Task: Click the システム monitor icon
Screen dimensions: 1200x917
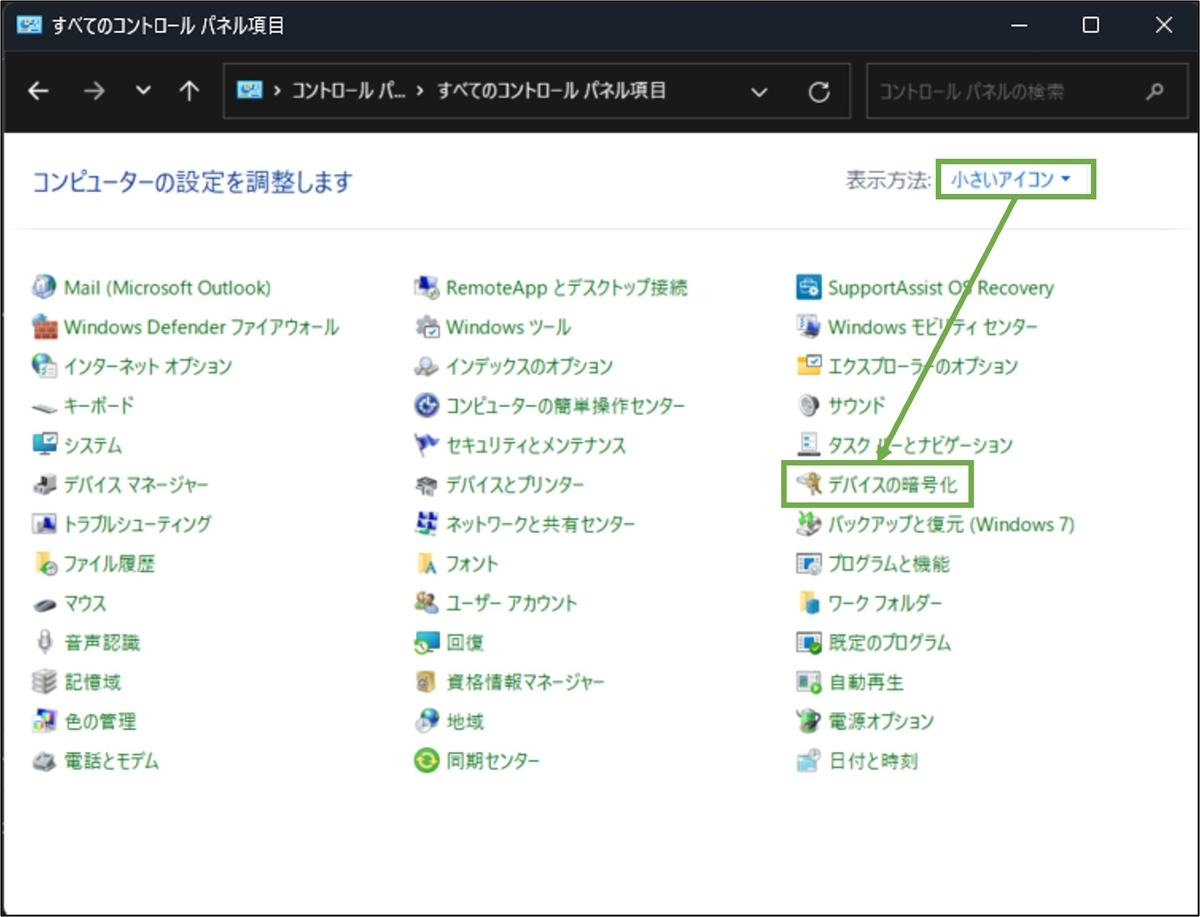Action: (x=44, y=445)
